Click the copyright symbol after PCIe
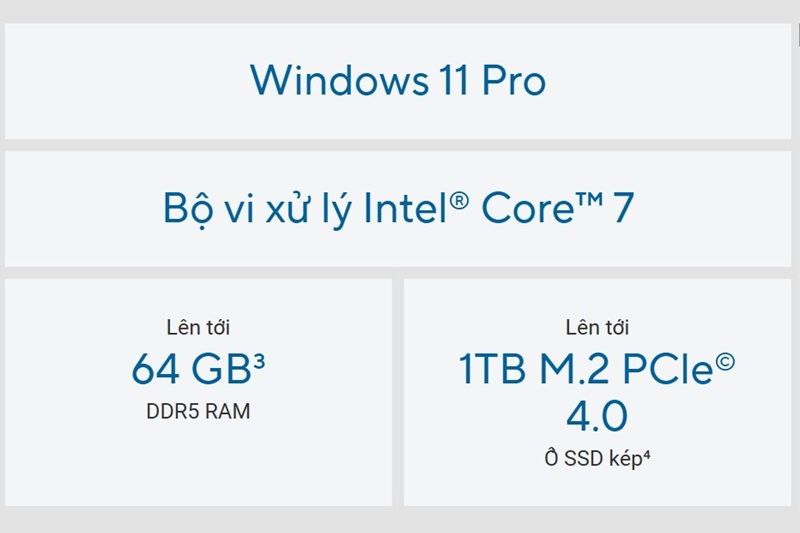 [725, 361]
